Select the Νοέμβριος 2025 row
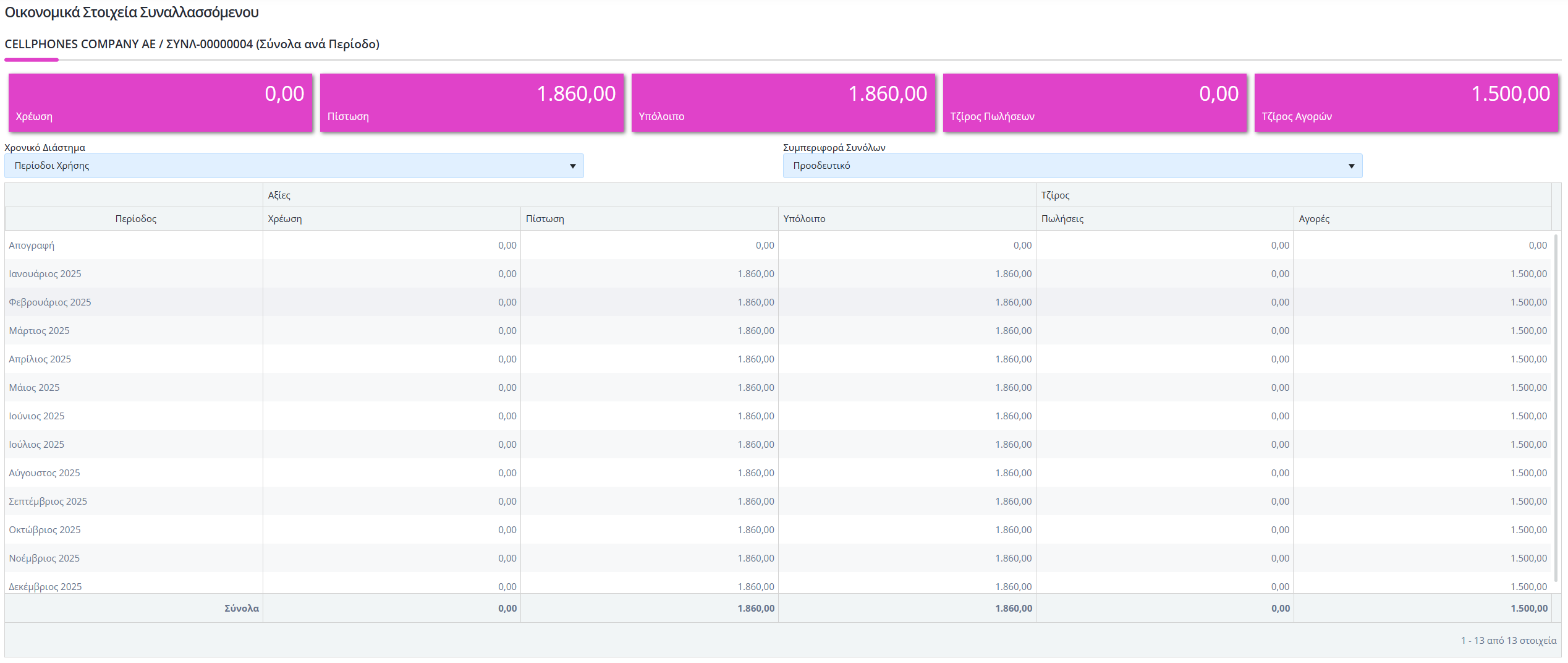This screenshot has height=663, width=1568. tap(778, 558)
